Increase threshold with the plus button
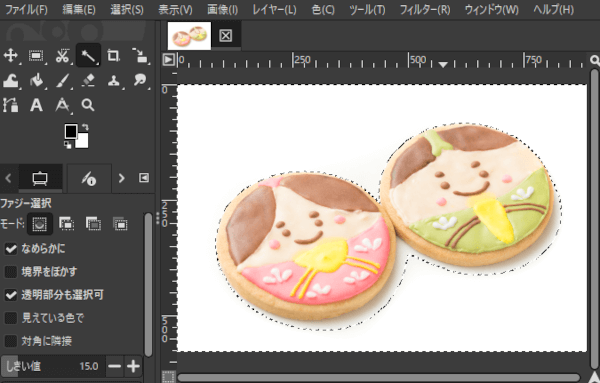The image size is (600, 383). pos(133,367)
